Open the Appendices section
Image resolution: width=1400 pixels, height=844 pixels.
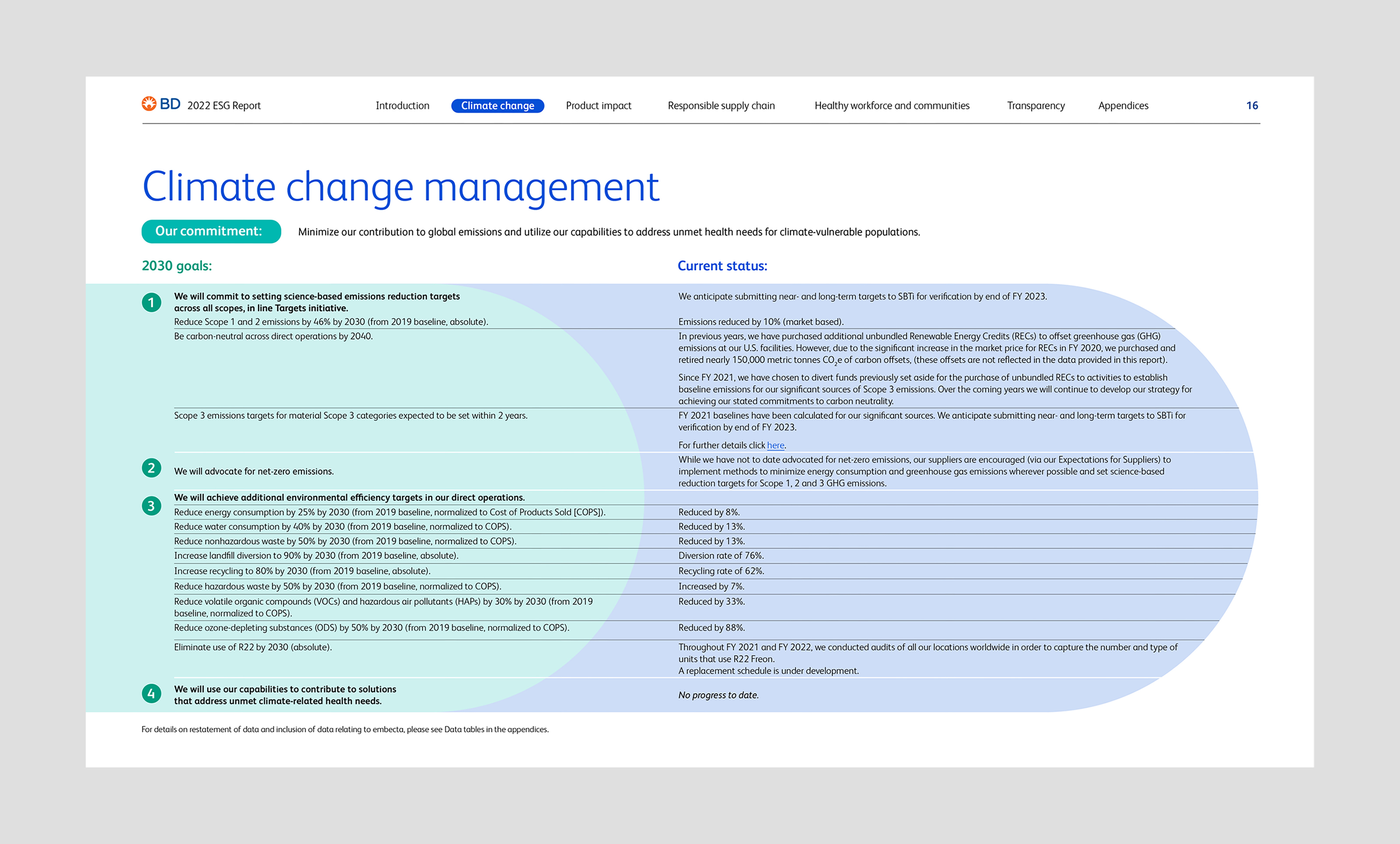click(1123, 106)
